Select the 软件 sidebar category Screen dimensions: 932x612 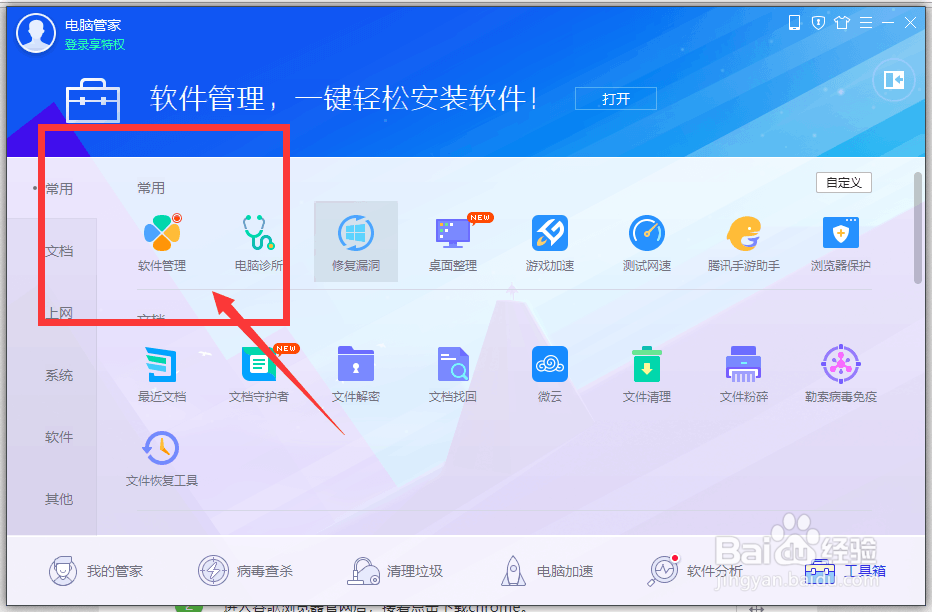(x=59, y=437)
